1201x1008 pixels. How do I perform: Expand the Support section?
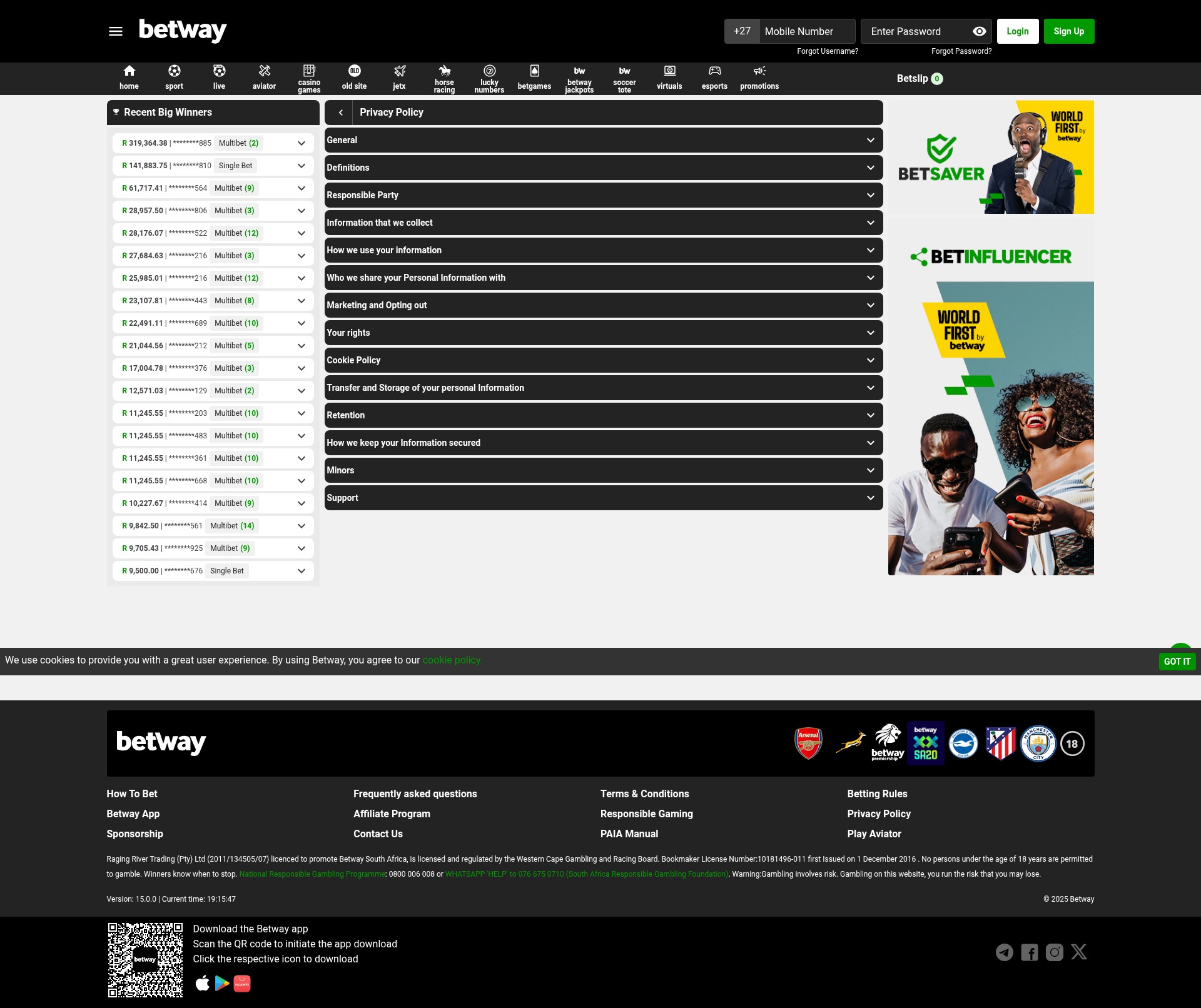pyautogui.click(x=604, y=498)
